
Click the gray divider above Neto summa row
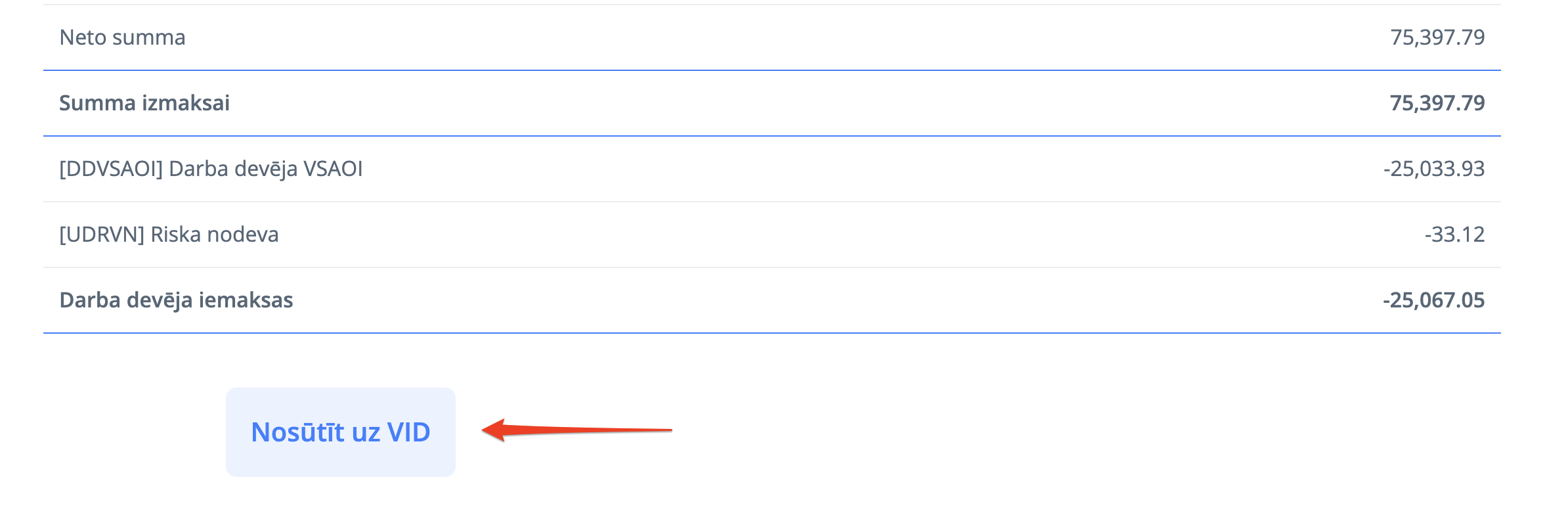click(772, 5)
